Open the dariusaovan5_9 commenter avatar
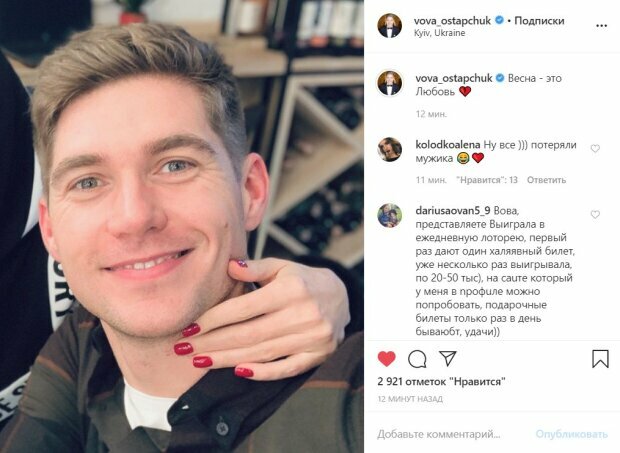The width and height of the screenshot is (620, 453). 389,215
